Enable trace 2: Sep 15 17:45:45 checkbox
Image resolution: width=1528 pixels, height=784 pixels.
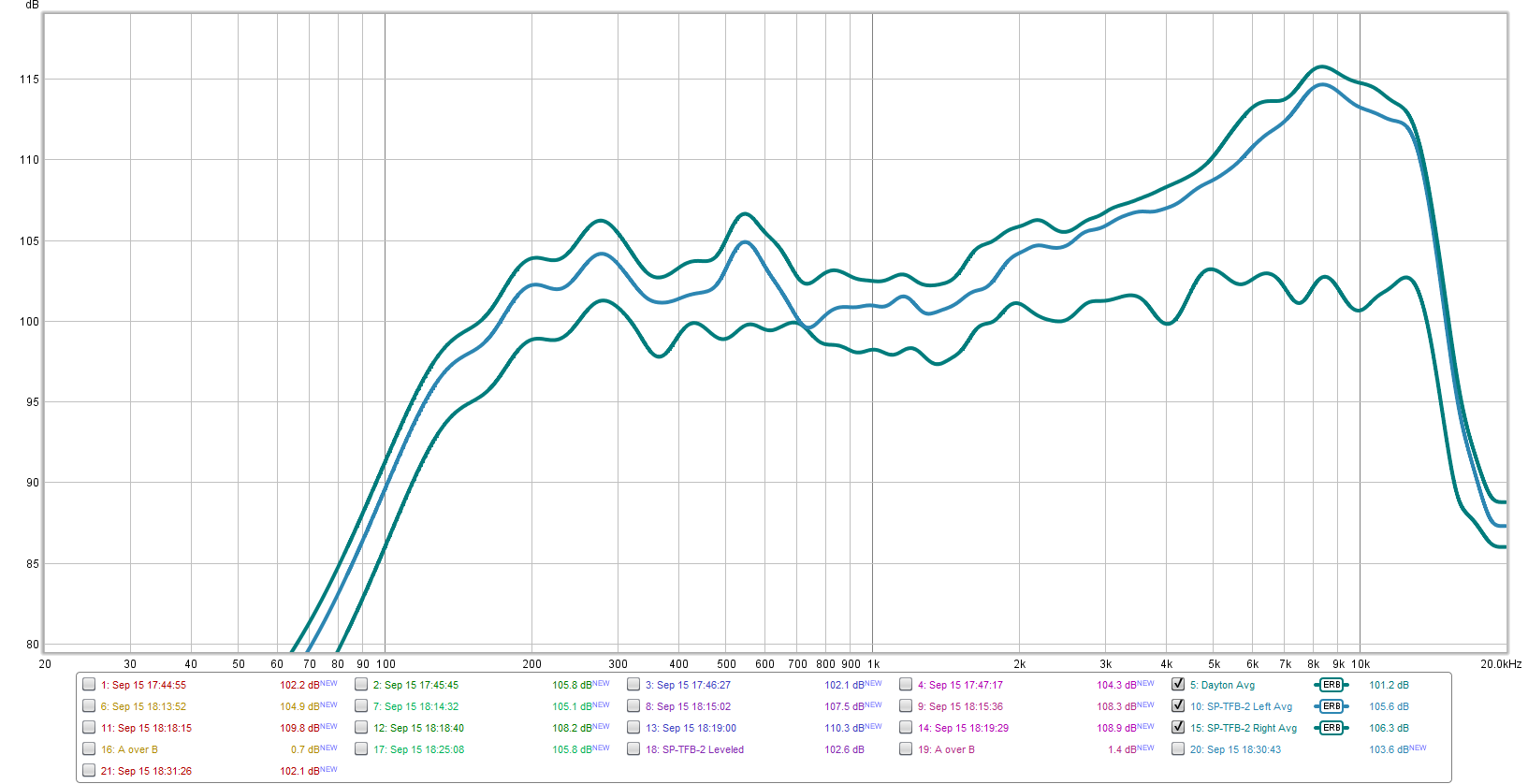point(361,684)
